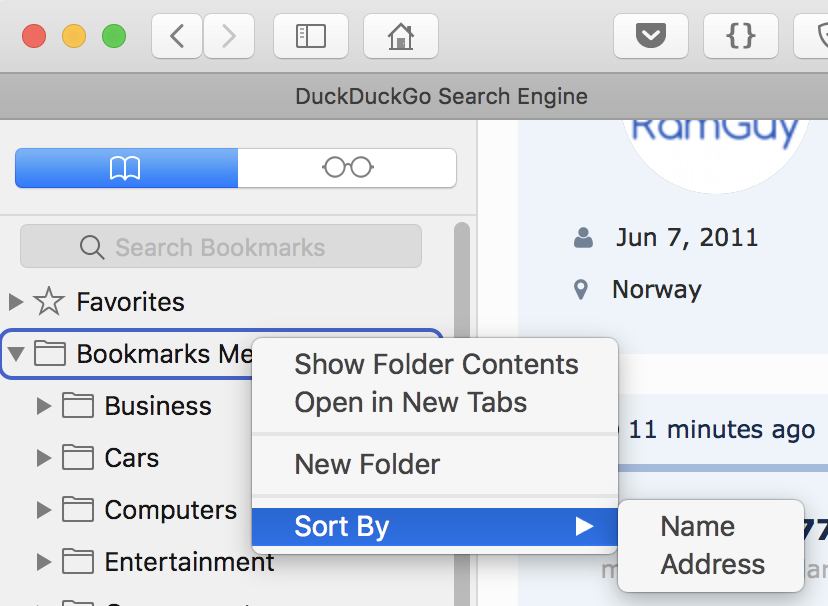Expand the Favorites folder

(15, 301)
